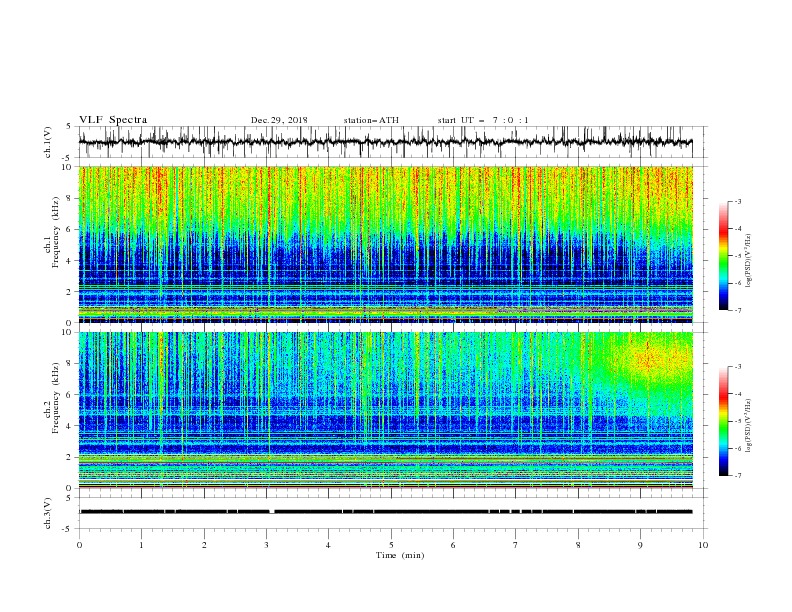Click the time axis tick '8'
Viewport: 792px width, 612px height.
[578, 545]
